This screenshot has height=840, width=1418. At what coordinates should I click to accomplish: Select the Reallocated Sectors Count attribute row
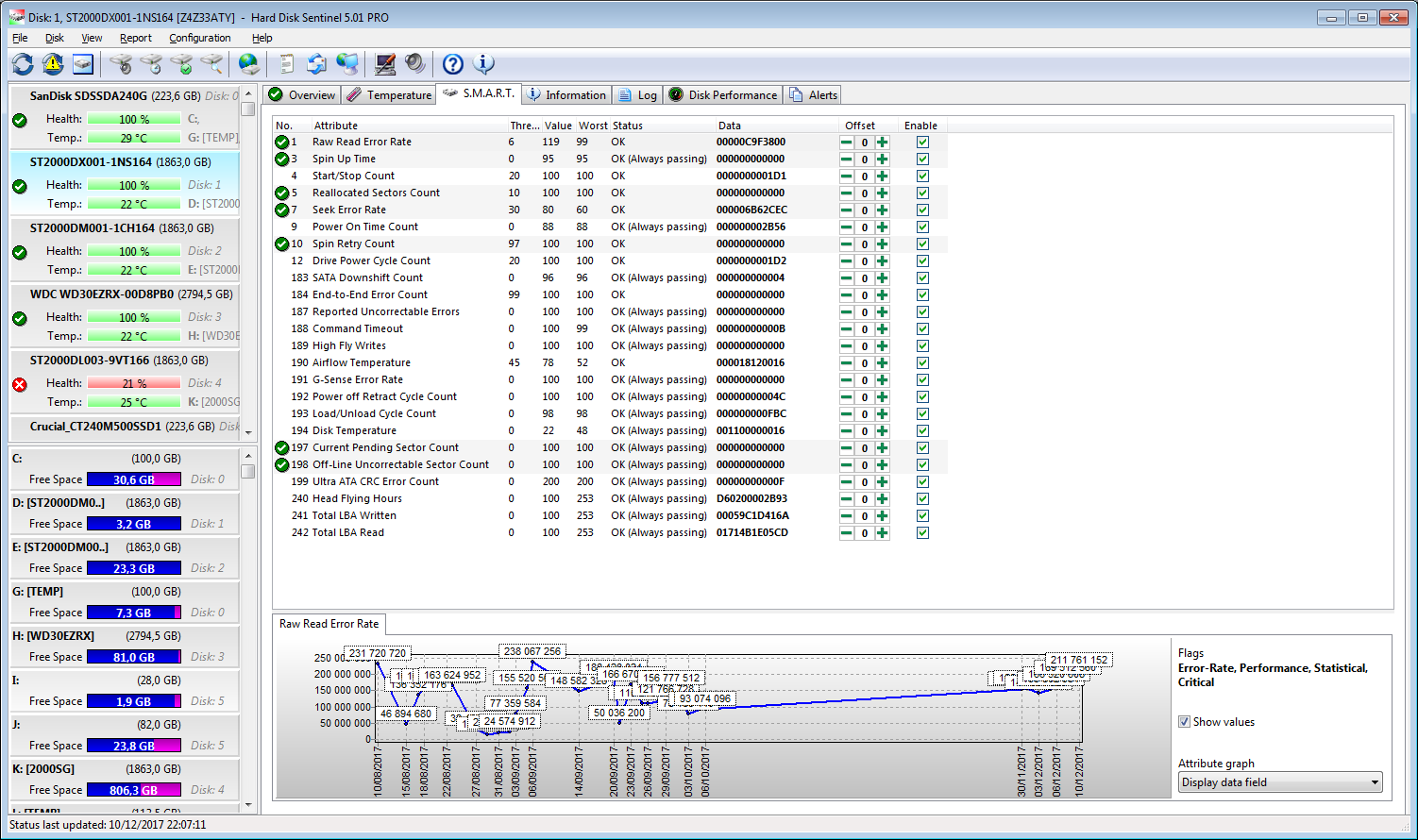[x=610, y=193]
